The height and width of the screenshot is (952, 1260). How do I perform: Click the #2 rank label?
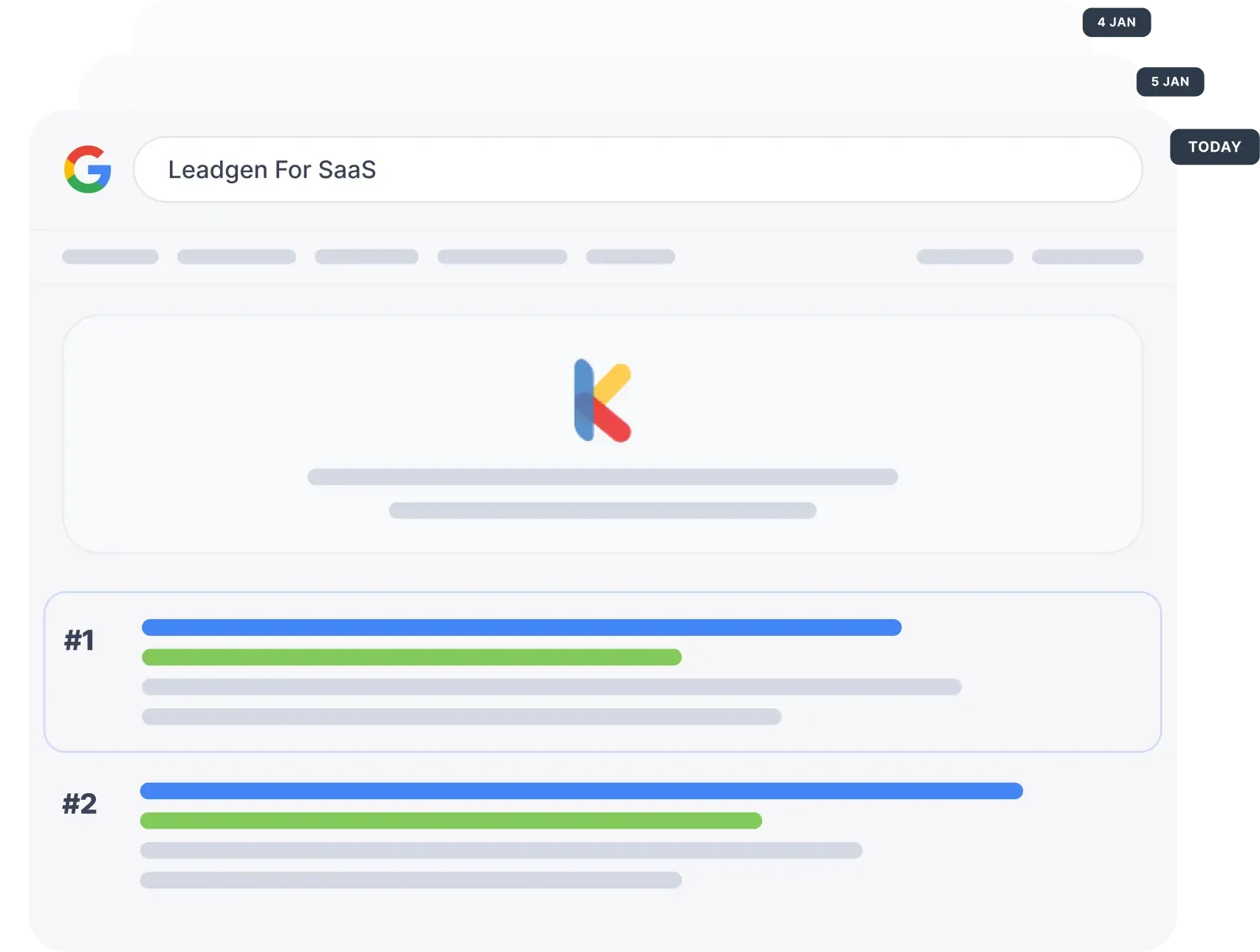[80, 804]
